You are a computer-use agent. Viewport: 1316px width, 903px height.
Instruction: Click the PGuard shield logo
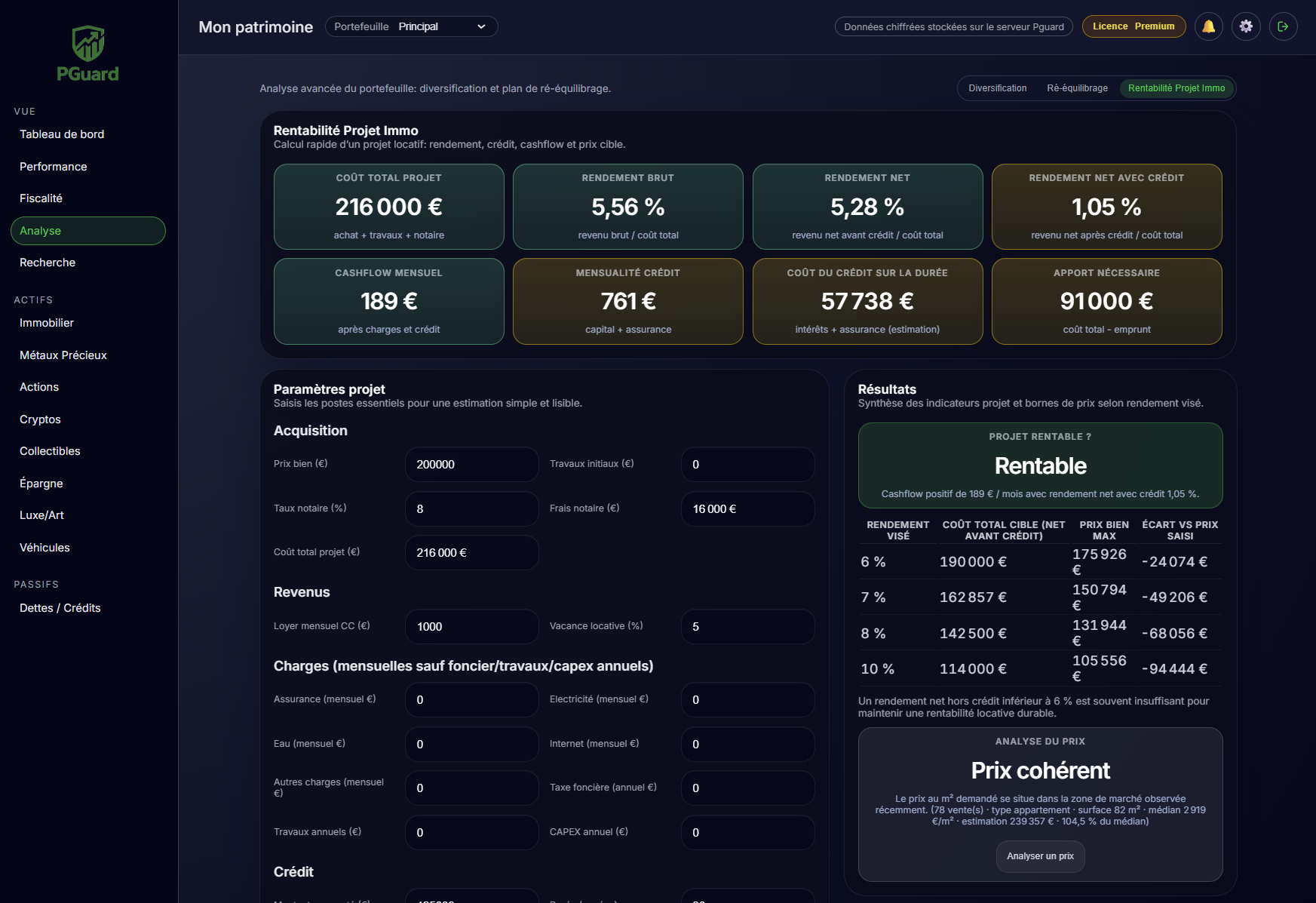tap(88, 45)
